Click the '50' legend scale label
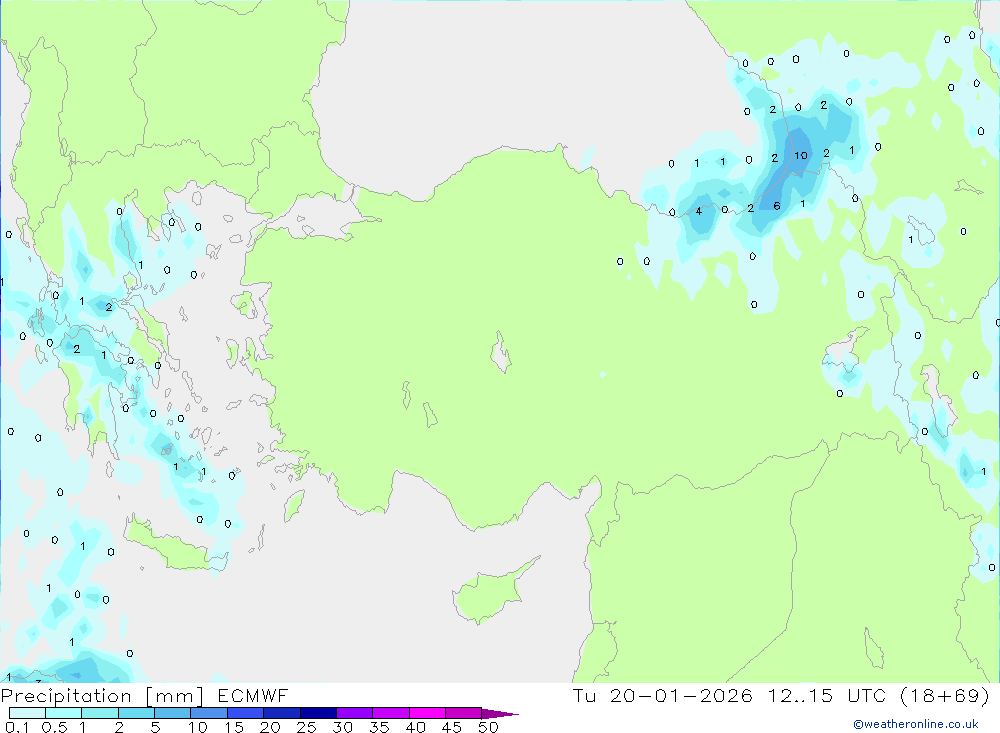1000x733 pixels. point(489,727)
